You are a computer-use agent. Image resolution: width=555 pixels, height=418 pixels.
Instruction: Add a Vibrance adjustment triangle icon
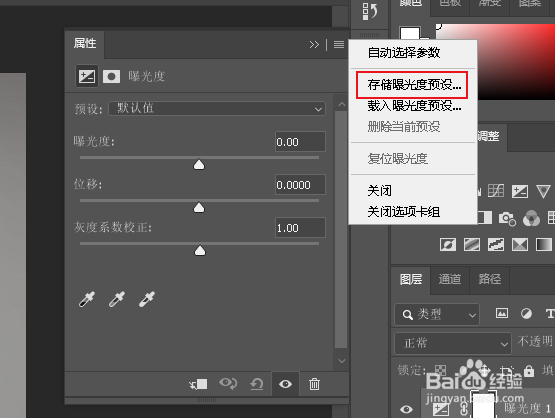(543, 191)
